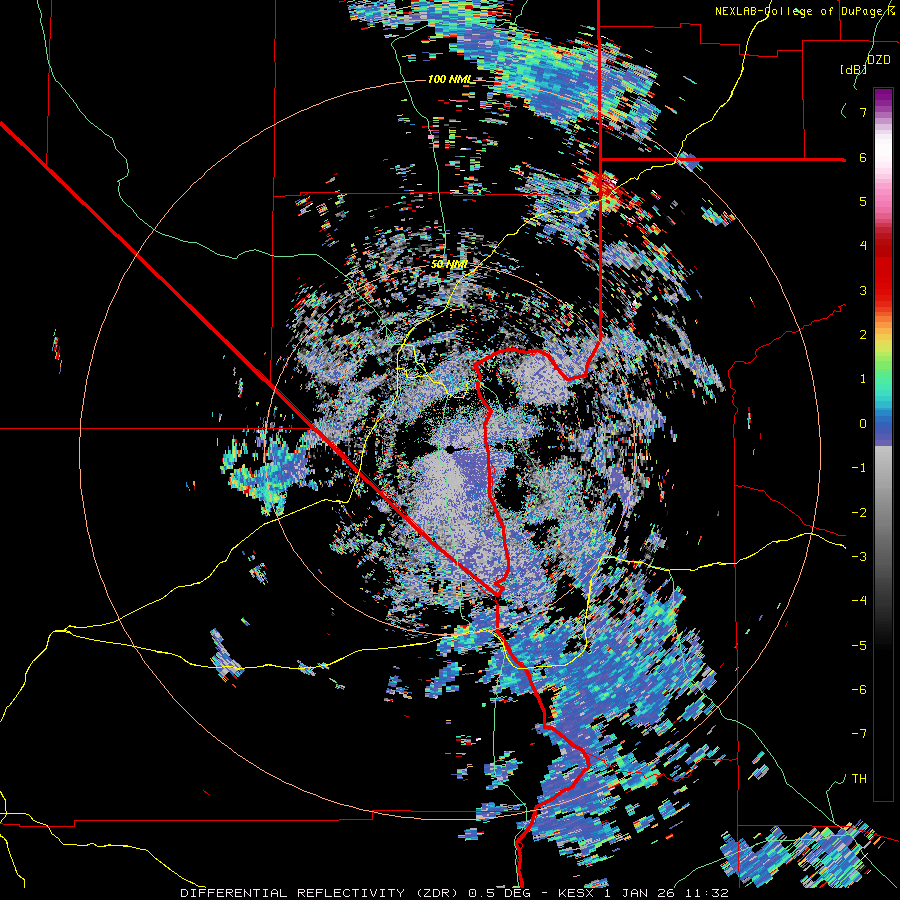Click the -7 value on the color scale
The image size is (900, 900).
[x=859, y=734]
